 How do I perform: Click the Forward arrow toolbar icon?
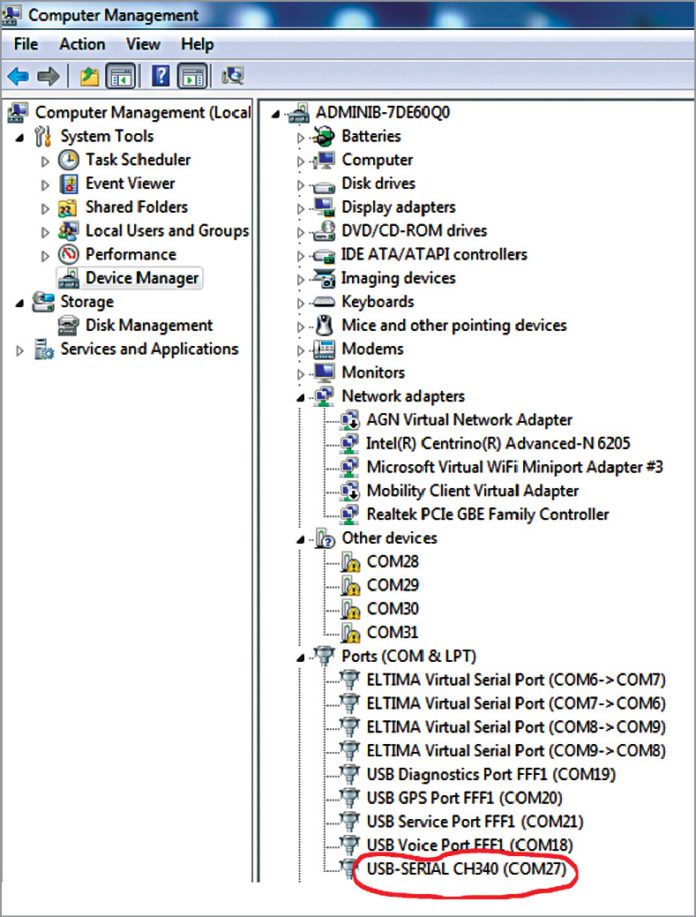tap(47, 76)
